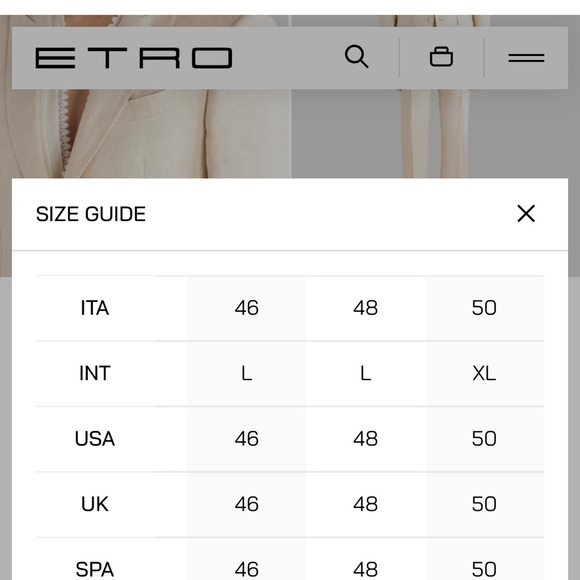This screenshot has height=580, width=580.
Task: Click the SIZE GUIDE heading
Action: click(91, 214)
